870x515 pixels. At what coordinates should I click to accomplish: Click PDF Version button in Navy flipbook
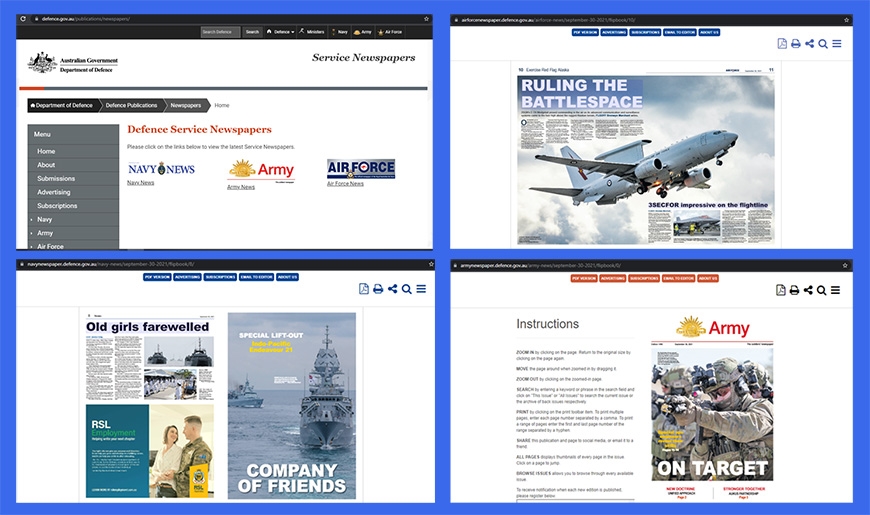157,277
